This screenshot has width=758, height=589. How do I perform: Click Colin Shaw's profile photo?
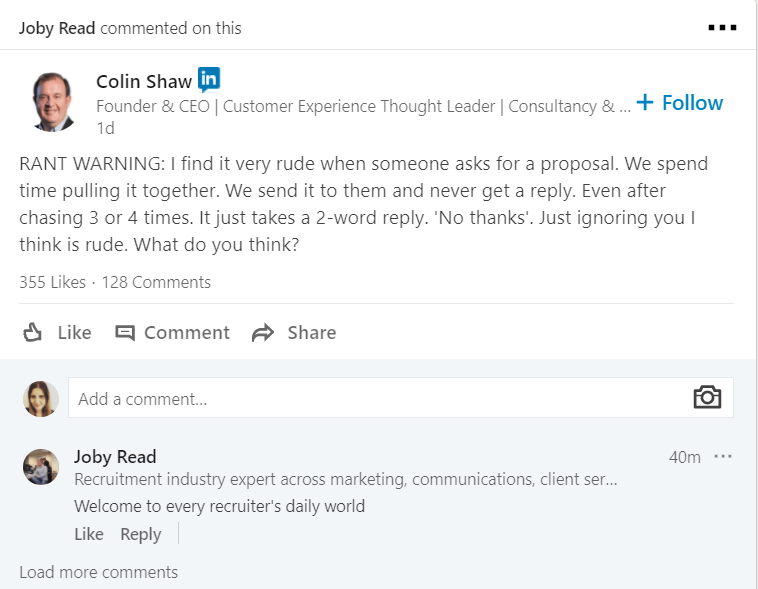pyautogui.click(x=51, y=101)
